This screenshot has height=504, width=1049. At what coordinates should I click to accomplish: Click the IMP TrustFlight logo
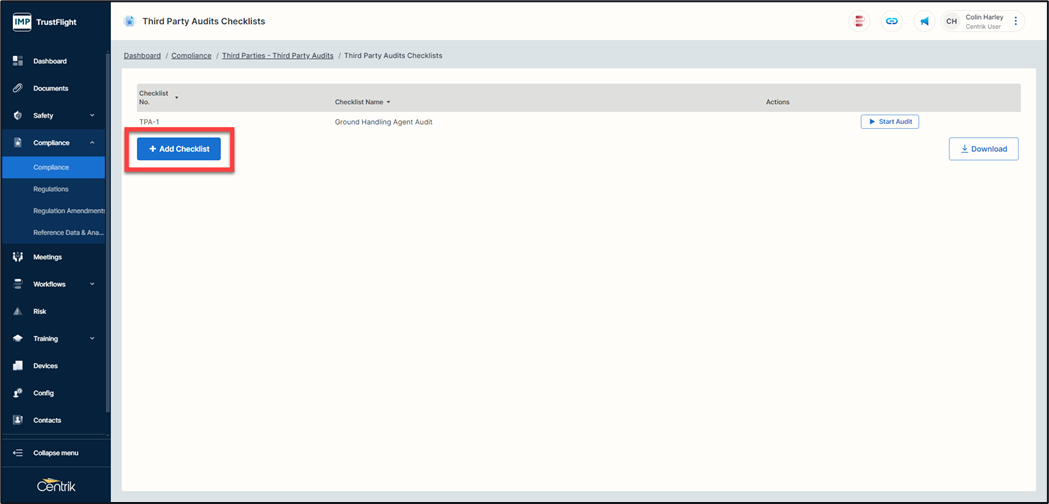45,21
